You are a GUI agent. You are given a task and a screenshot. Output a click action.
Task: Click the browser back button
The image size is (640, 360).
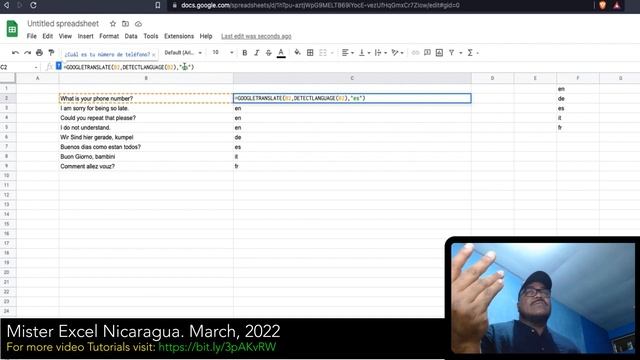6,5
